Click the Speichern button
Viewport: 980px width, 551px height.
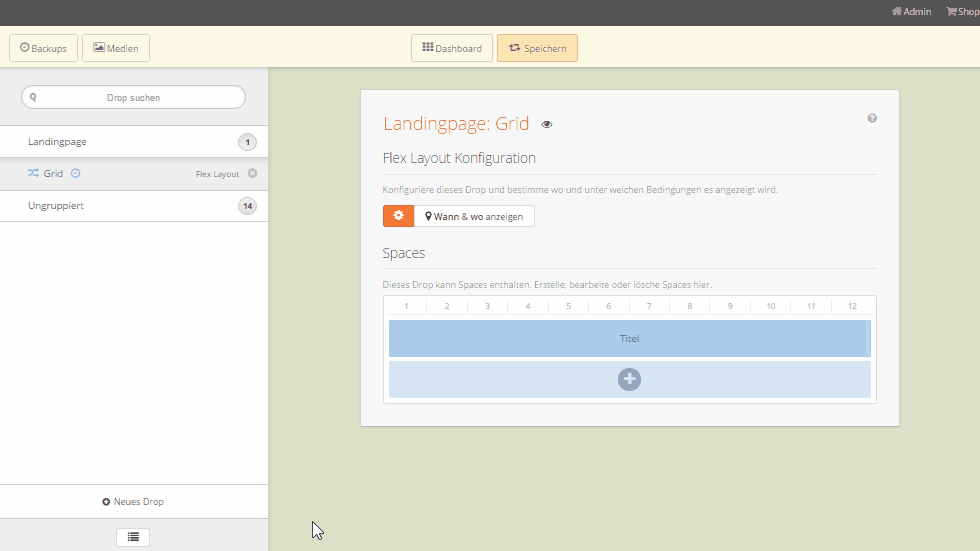point(537,48)
